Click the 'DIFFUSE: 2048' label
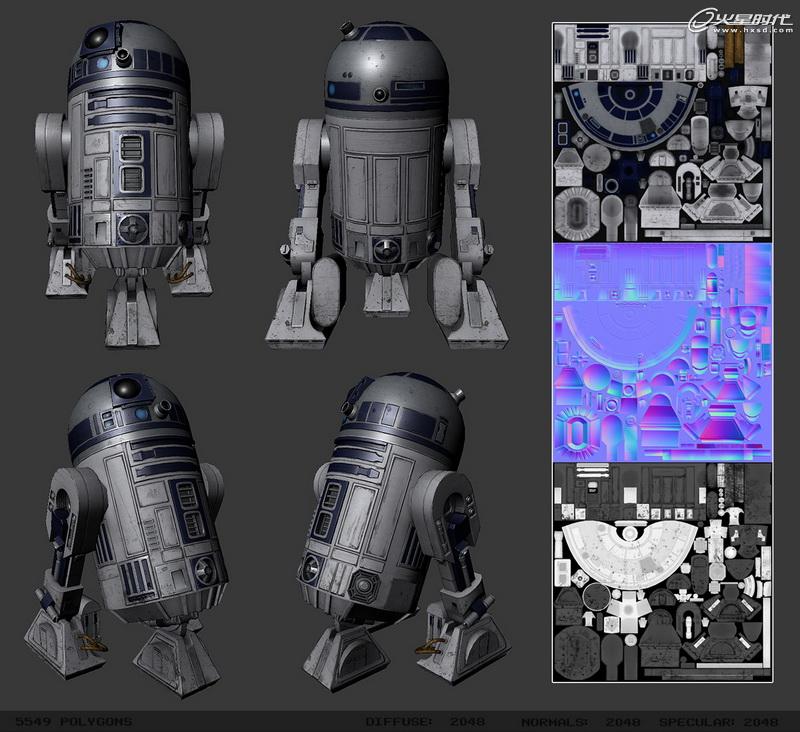 click(x=425, y=722)
